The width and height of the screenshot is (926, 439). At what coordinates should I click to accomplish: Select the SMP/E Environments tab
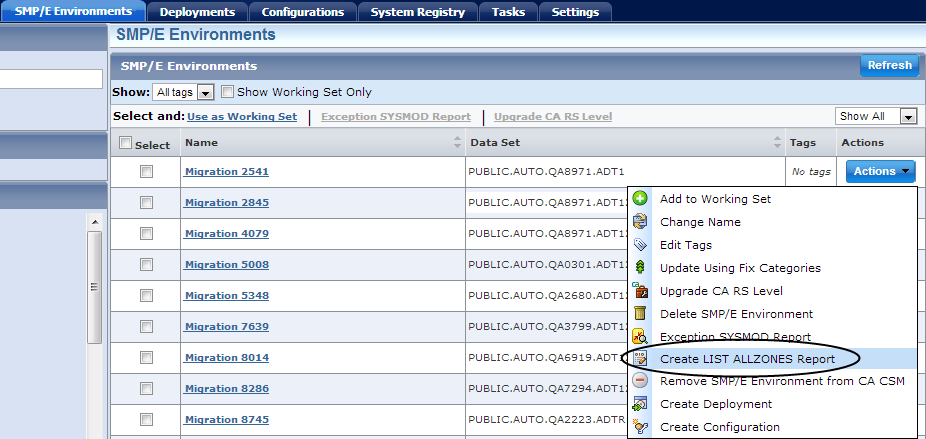(73, 11)
